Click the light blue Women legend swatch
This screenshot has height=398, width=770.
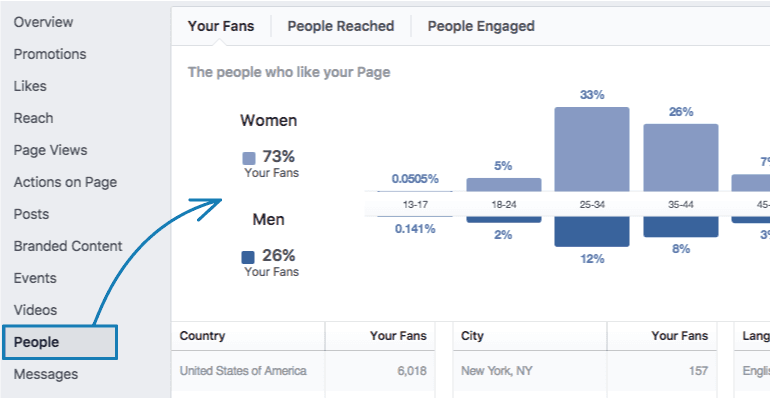[x=249, y=158]
